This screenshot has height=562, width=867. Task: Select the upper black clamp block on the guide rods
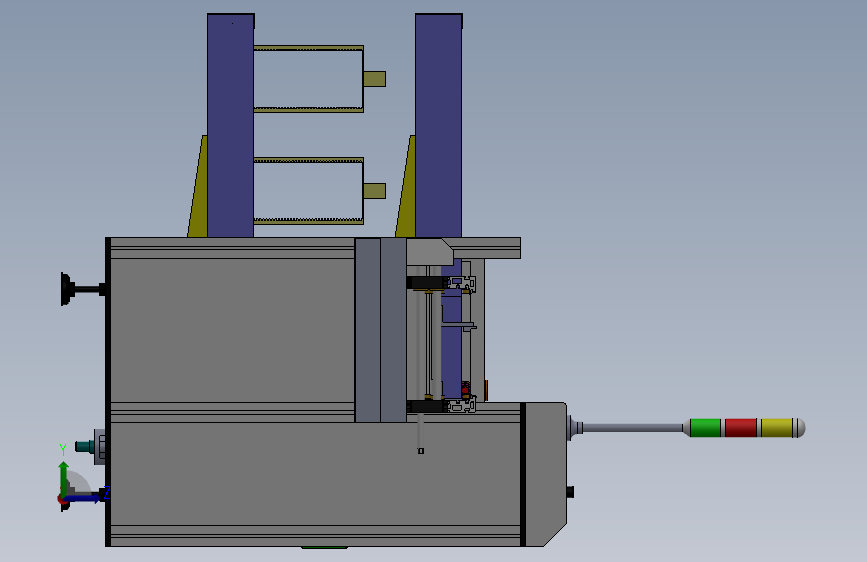click(426, 283)
